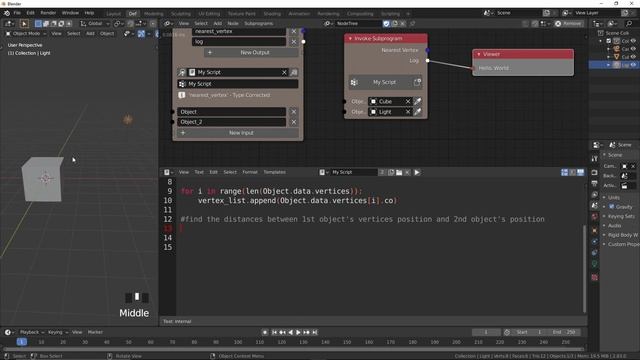Clear the Cube object field with X
This screenshot has width=640, height=360.
408,101
